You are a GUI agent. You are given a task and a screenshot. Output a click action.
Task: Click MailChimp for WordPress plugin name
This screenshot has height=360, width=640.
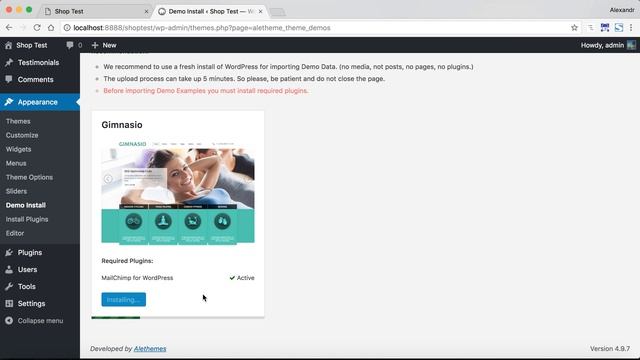[x=137, y=278]
